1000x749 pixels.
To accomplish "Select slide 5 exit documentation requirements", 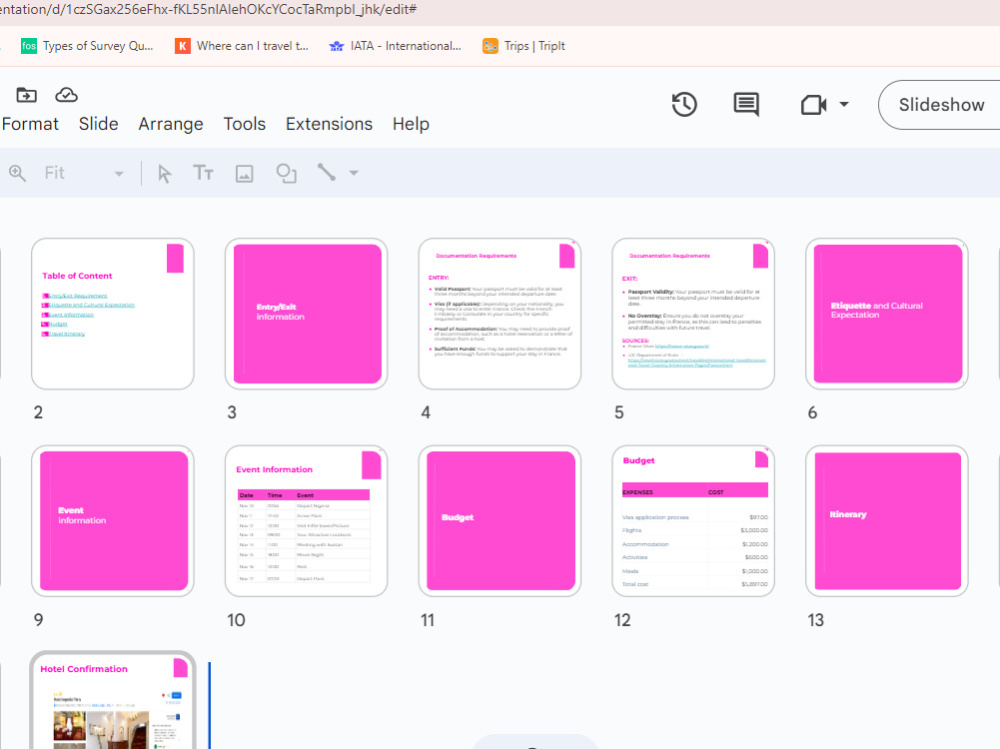I will click(693, 313).
